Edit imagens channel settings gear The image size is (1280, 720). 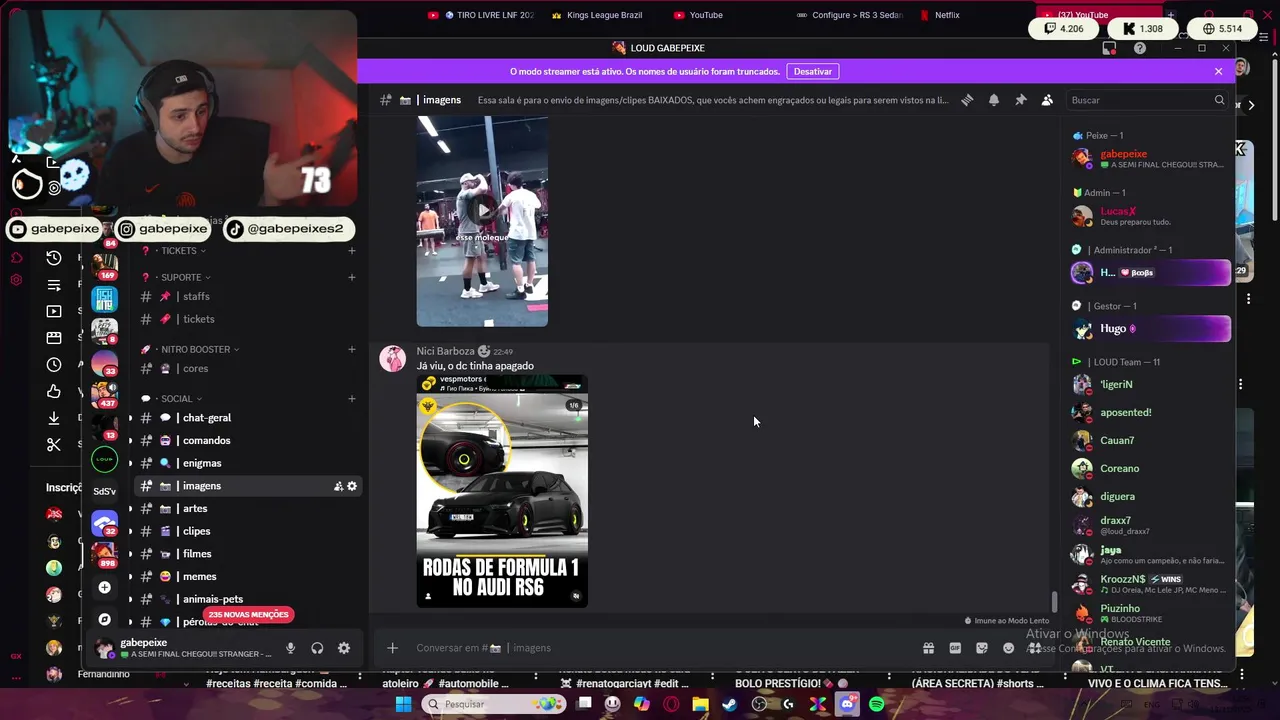click(x=352, y=486)
